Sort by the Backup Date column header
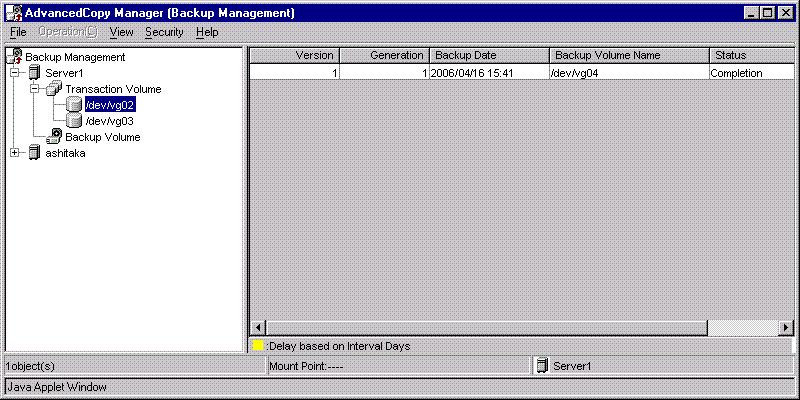Viewport: 800px width, 400px height. tap(489, 55)
